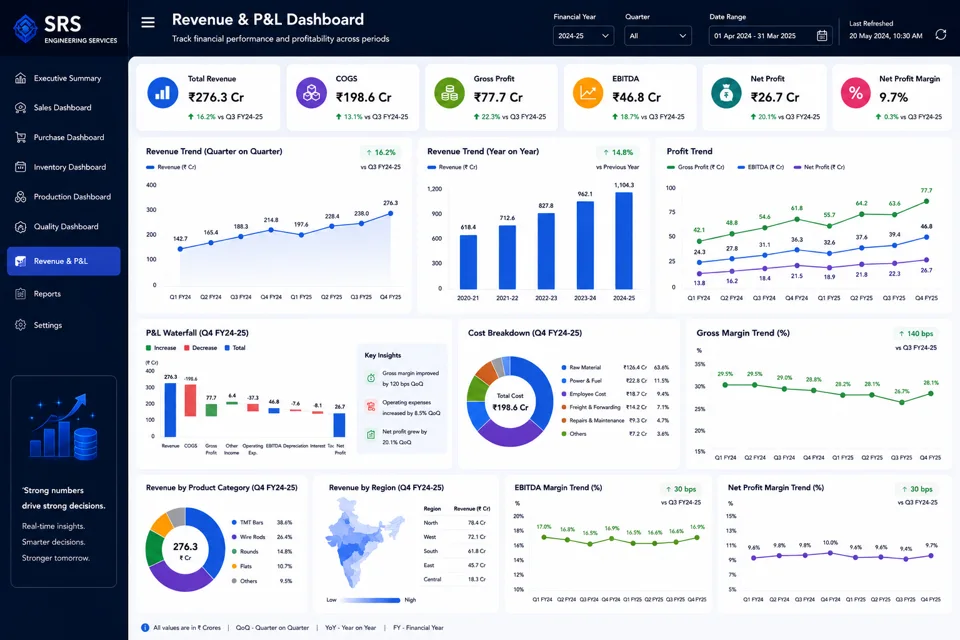The width and height of the screenshot is (960, 640).
Task: Click Rounds legend entry showing 14.8%
Action: [x=262, y=552]
